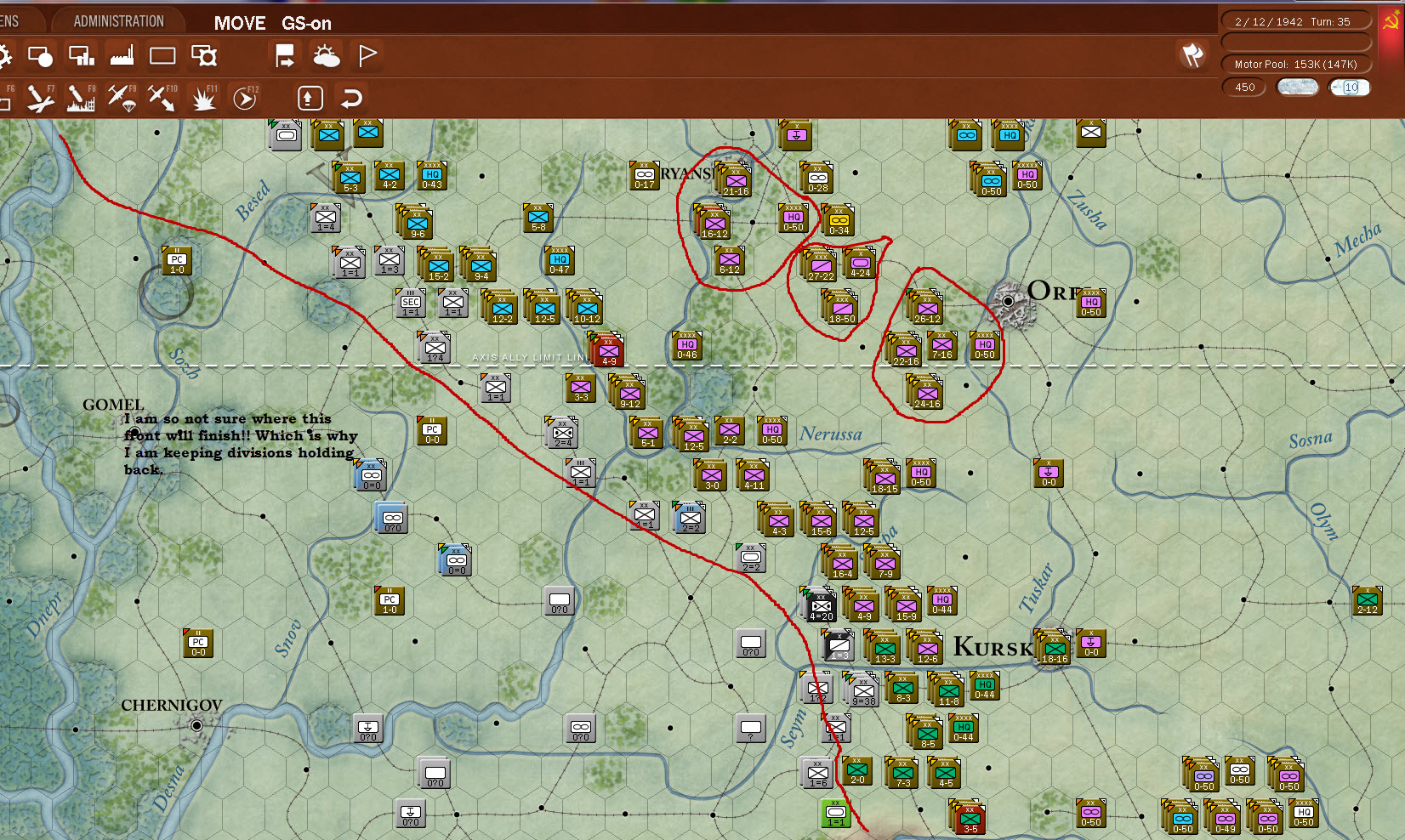Click the unit-with-gear toolbar icon
1405x840 pixels.
[204, 56]
